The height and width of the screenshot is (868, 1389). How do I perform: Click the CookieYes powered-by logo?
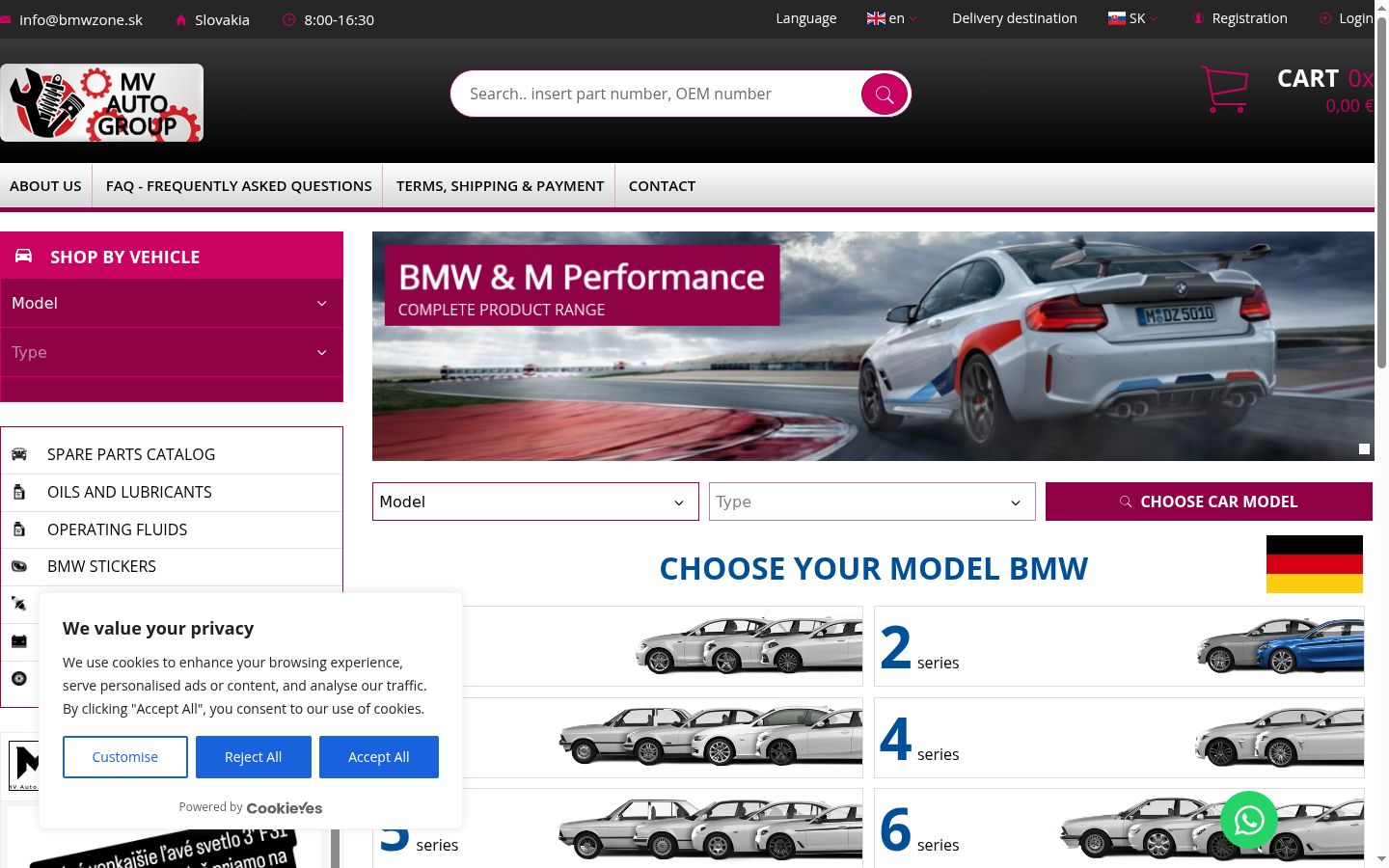285,808
